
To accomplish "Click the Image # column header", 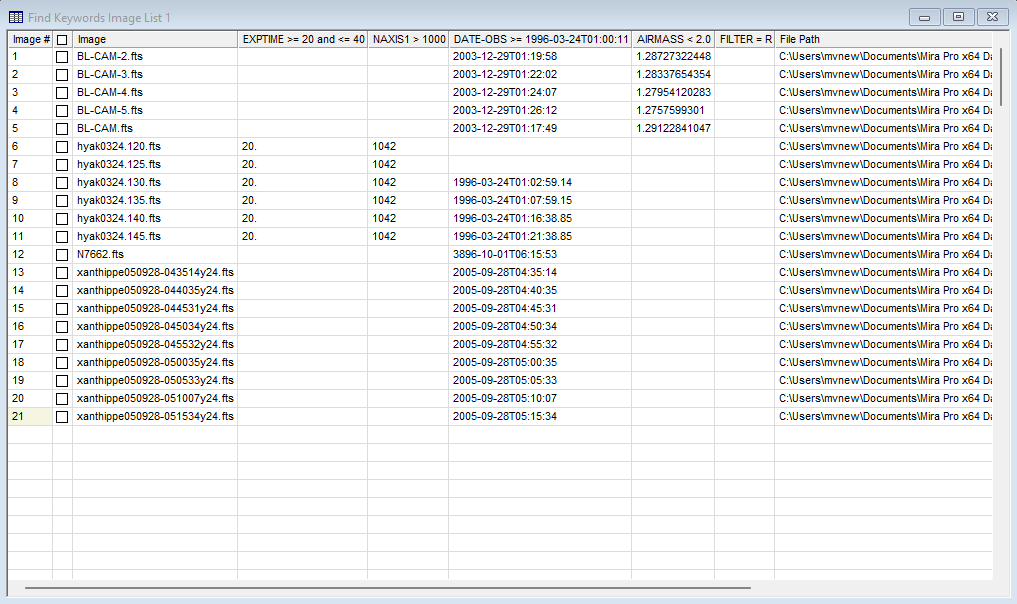I will click(x=31, y=39).
